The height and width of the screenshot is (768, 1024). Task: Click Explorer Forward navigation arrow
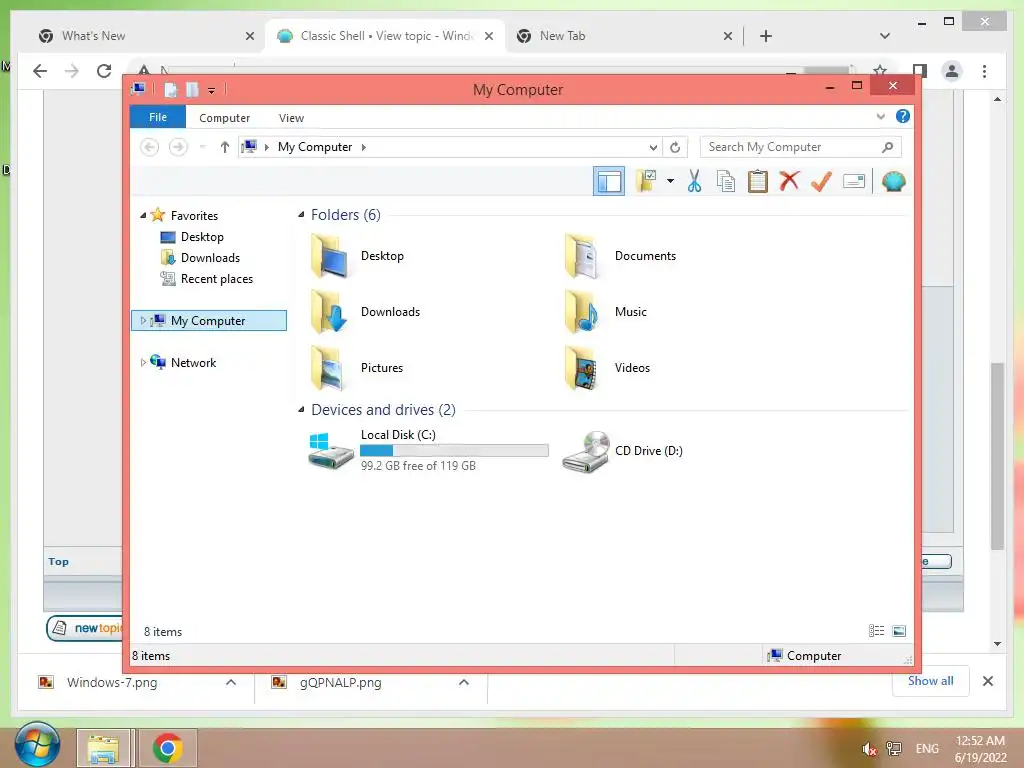[178, 147]
